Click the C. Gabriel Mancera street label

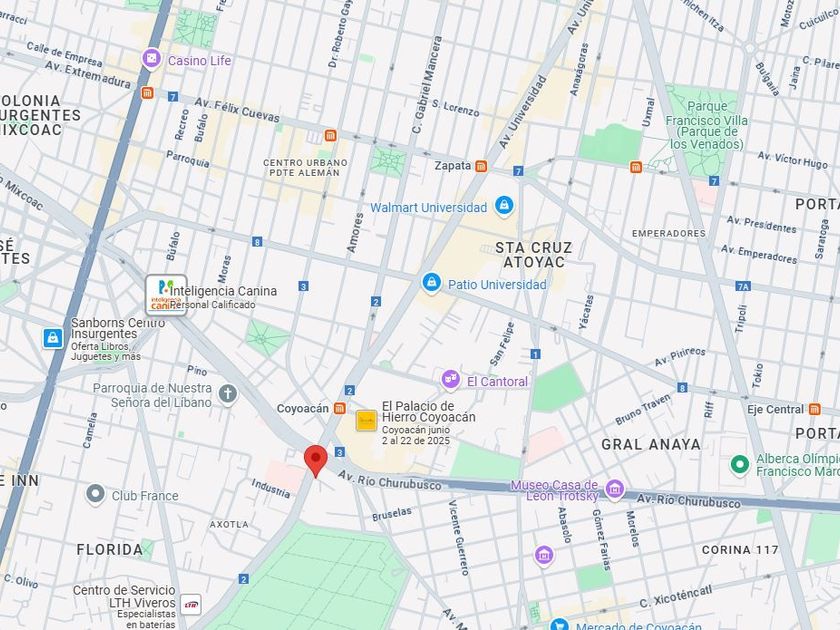[427, 85]
